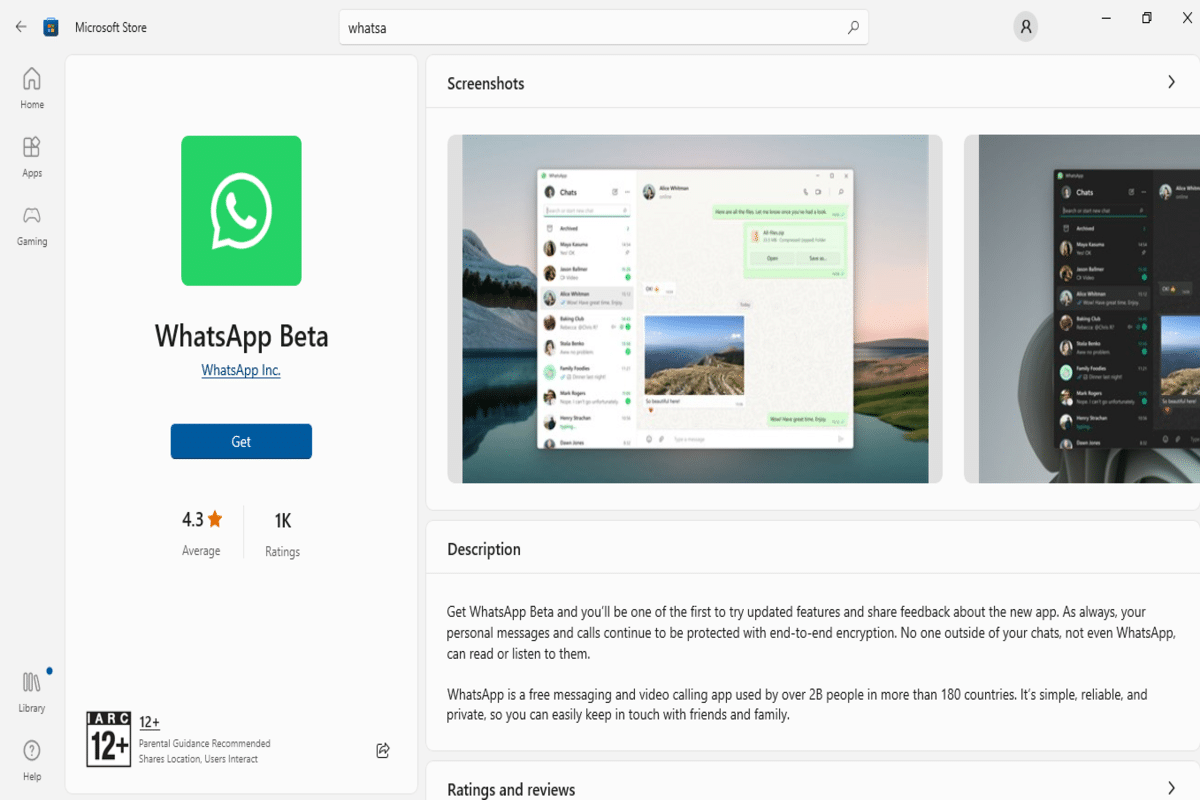Screen dimensions: 1200x800
Task: Open Home in the sidebar
Action: coord(32,88)
